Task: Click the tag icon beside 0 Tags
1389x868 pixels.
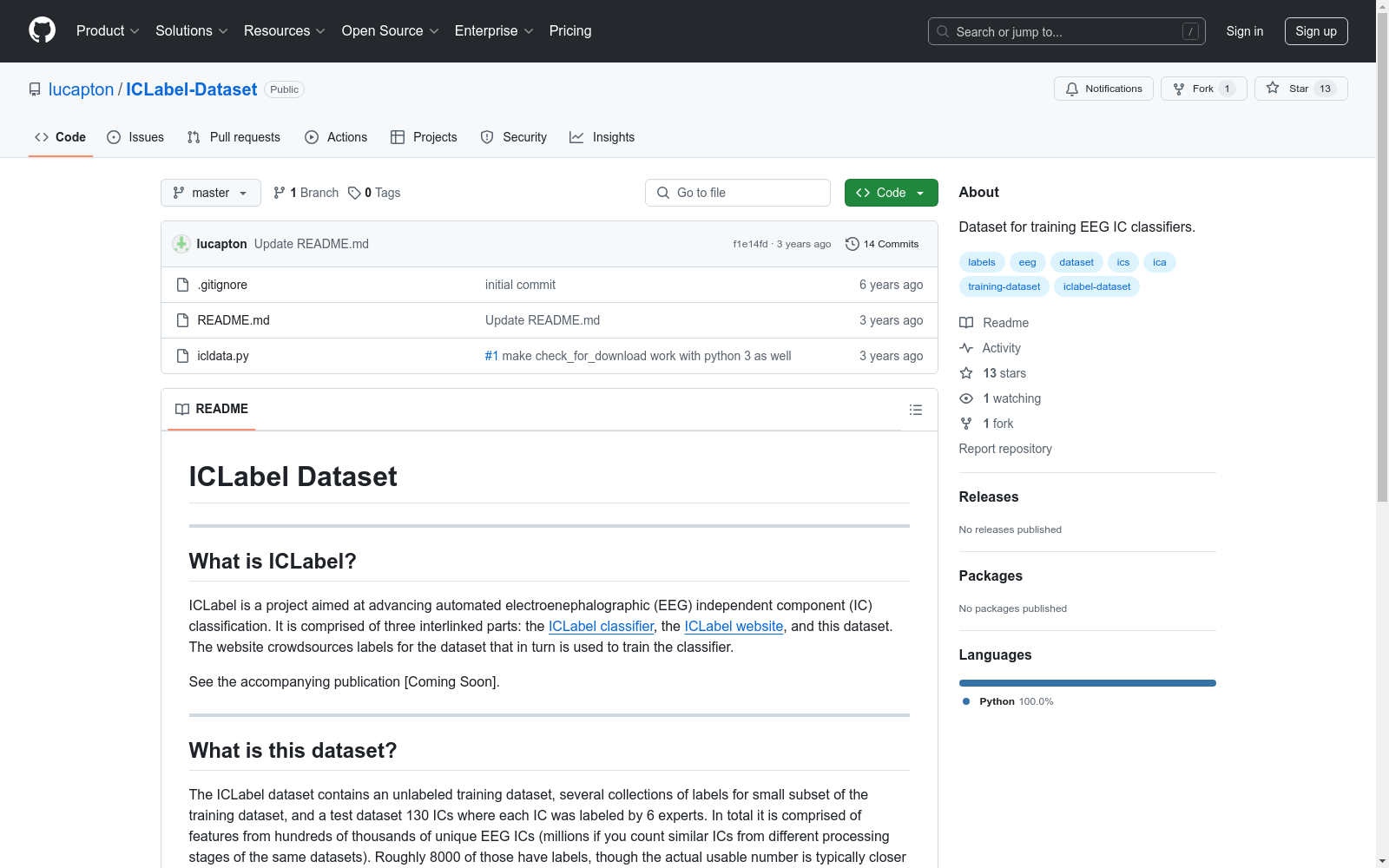Action: [x=354, y=193]
